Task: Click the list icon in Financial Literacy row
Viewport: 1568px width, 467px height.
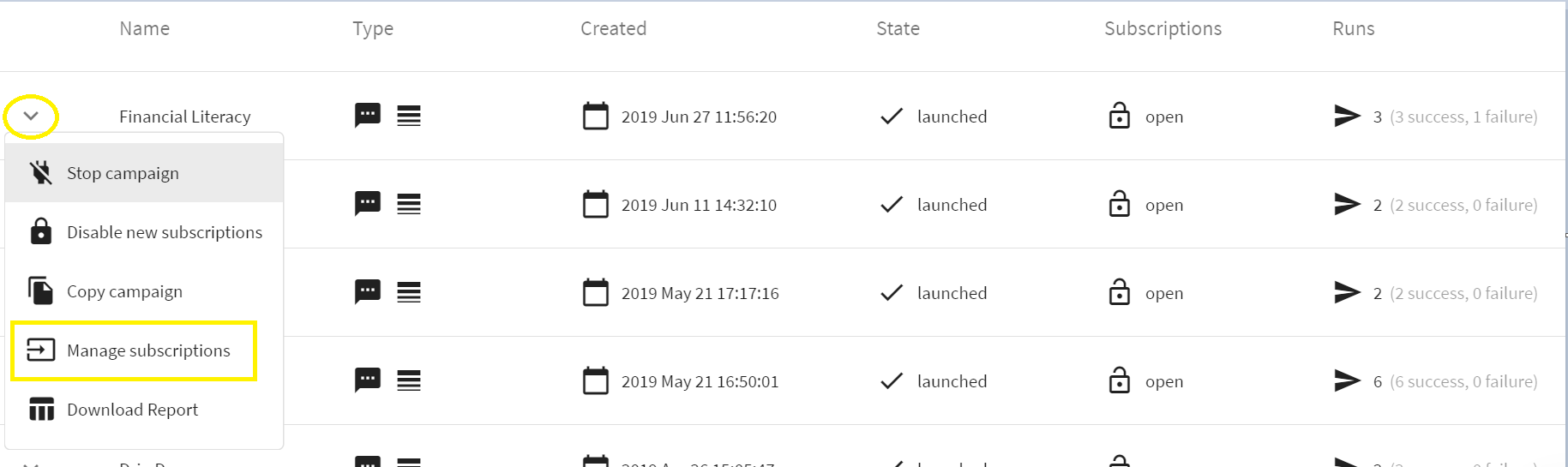Action: [x=409, y=116]
